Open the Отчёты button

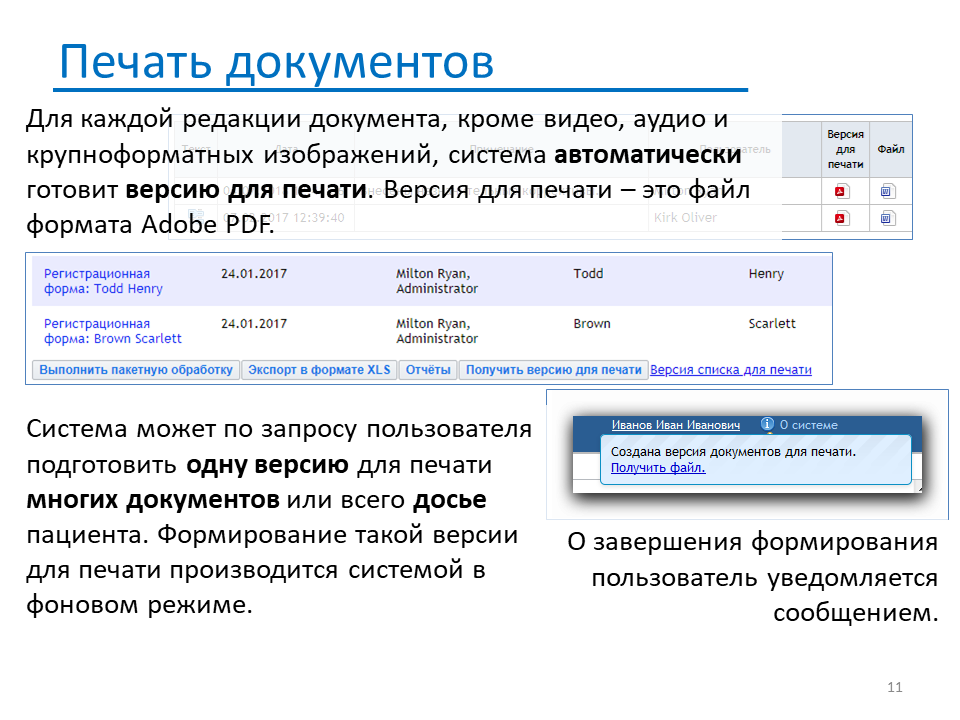tap(428, 370)
